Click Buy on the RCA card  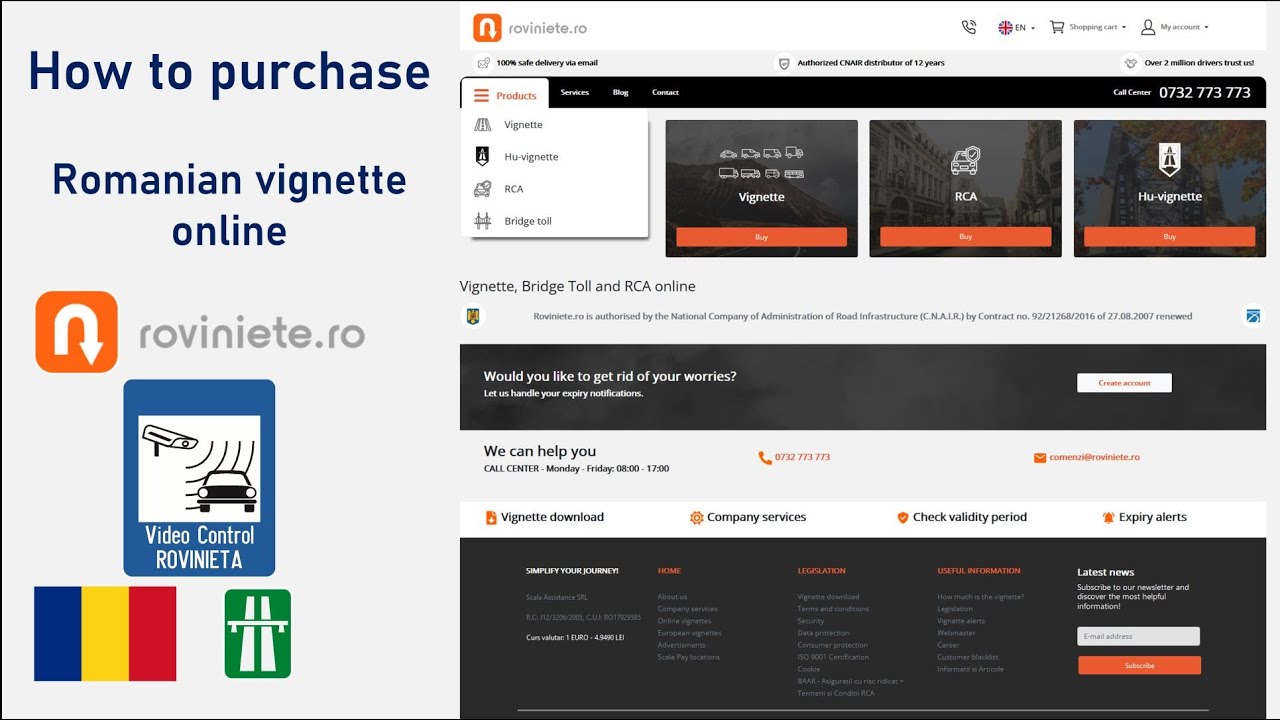pos(965,237)
